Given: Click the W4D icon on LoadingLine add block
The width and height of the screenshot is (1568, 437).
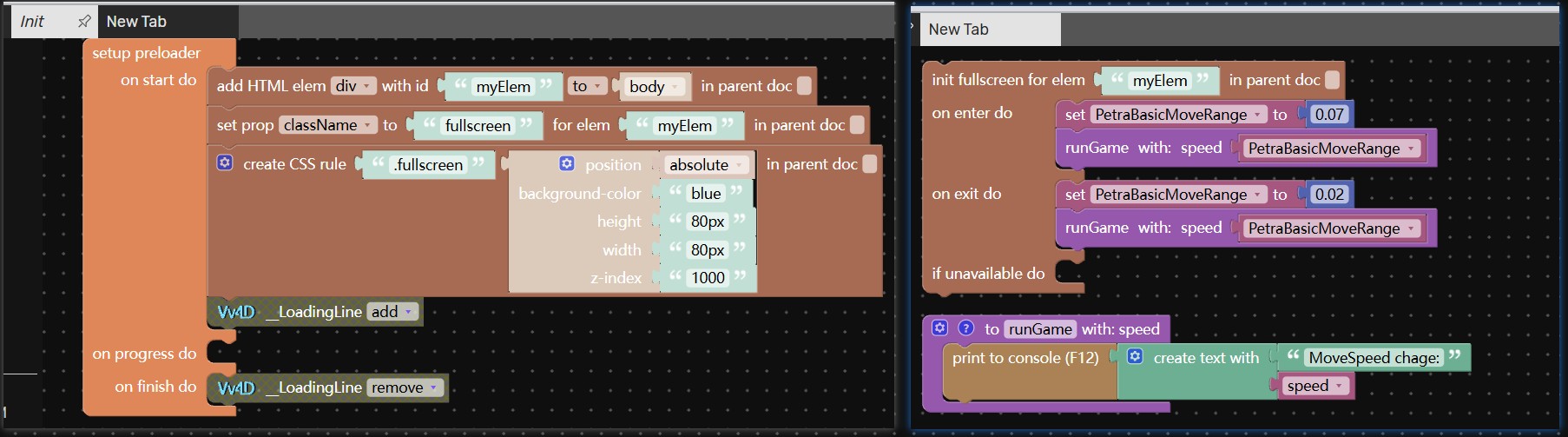Looking at the screenshot, I should pos(236,312).
